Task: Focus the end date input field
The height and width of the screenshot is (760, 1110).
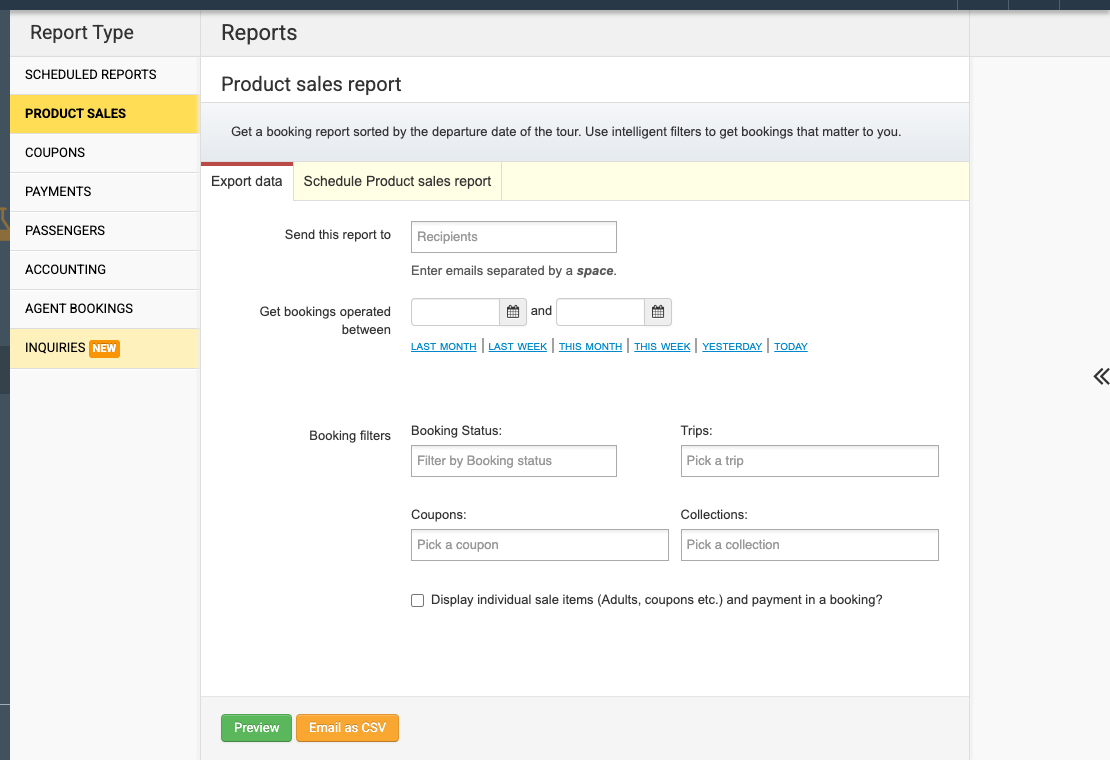Action: coord(600,312)
